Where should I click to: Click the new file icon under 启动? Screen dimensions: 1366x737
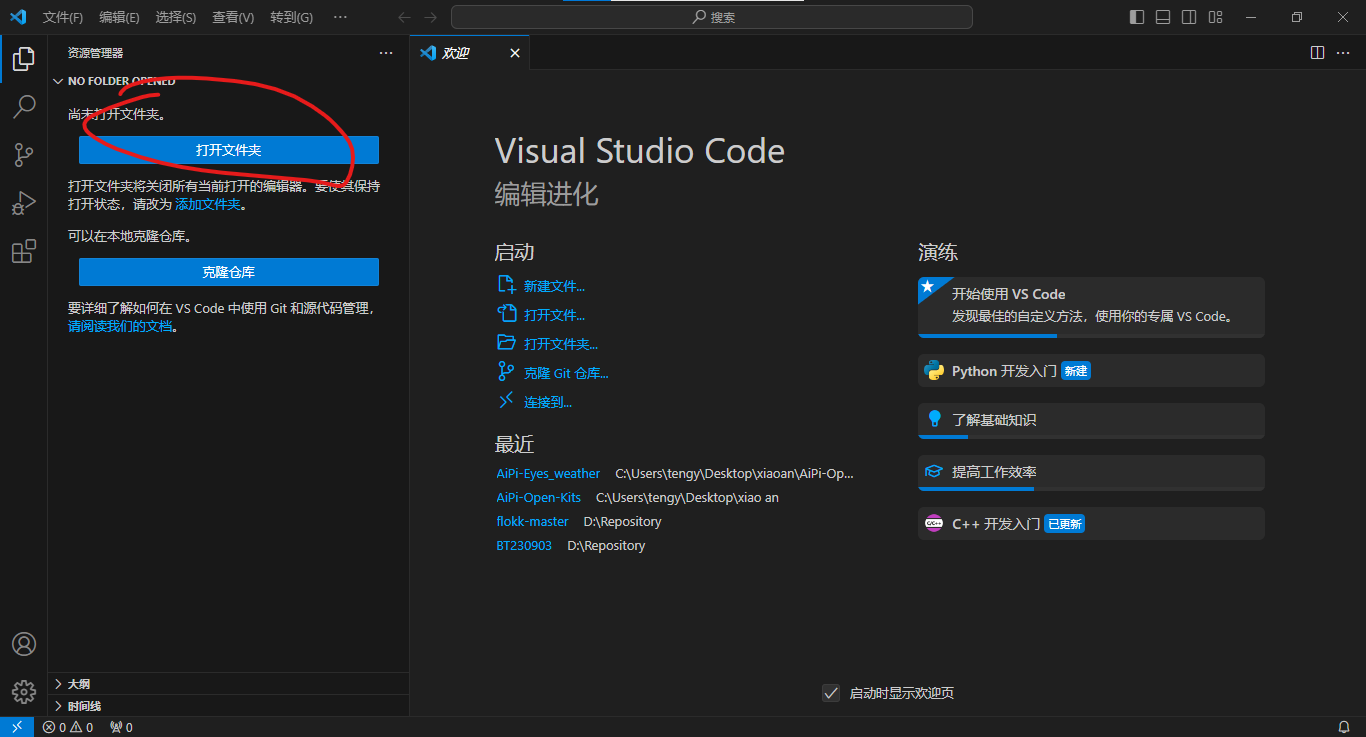pos(506,285)
